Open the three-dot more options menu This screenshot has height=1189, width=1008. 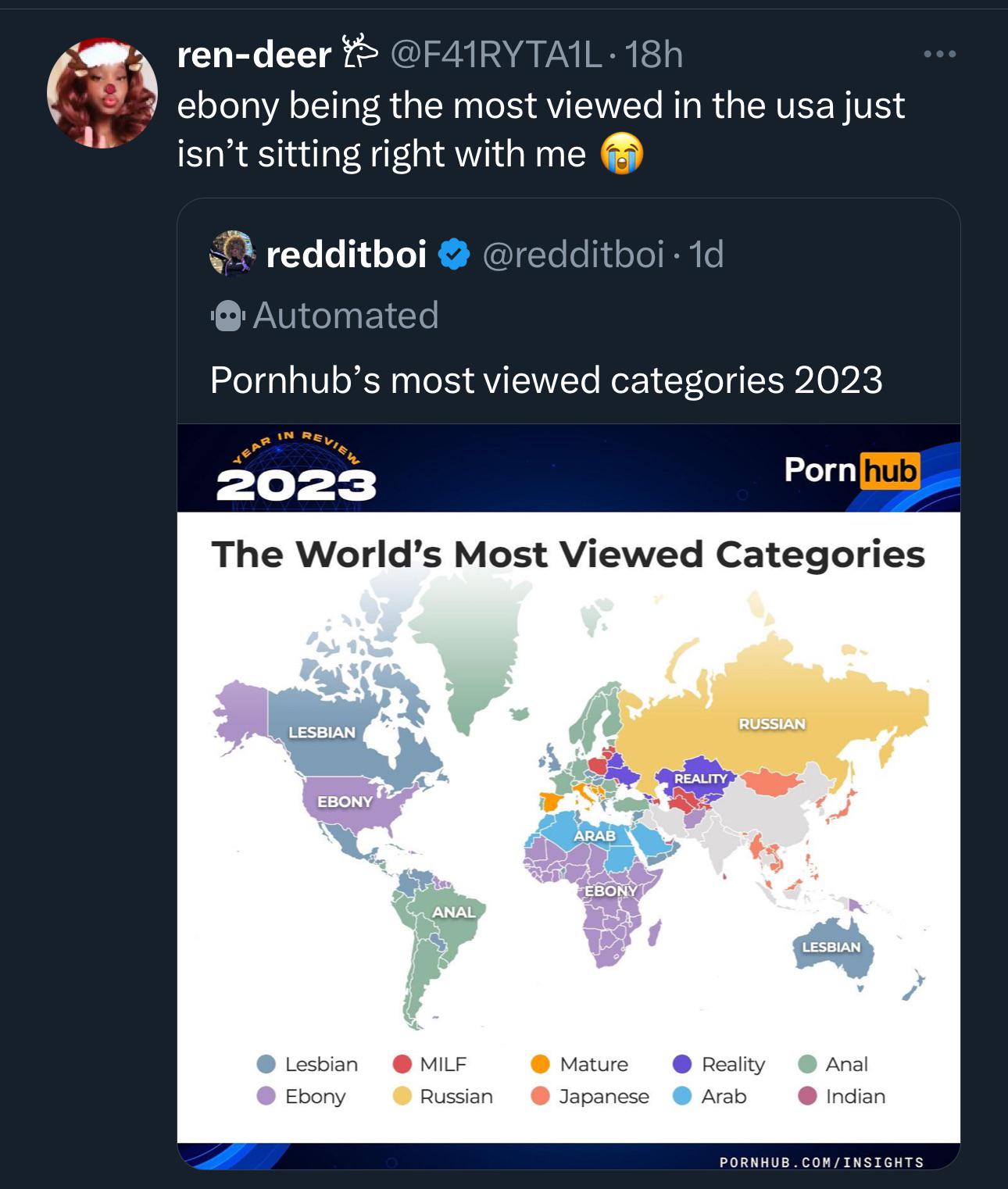click(x=938, y=55)
